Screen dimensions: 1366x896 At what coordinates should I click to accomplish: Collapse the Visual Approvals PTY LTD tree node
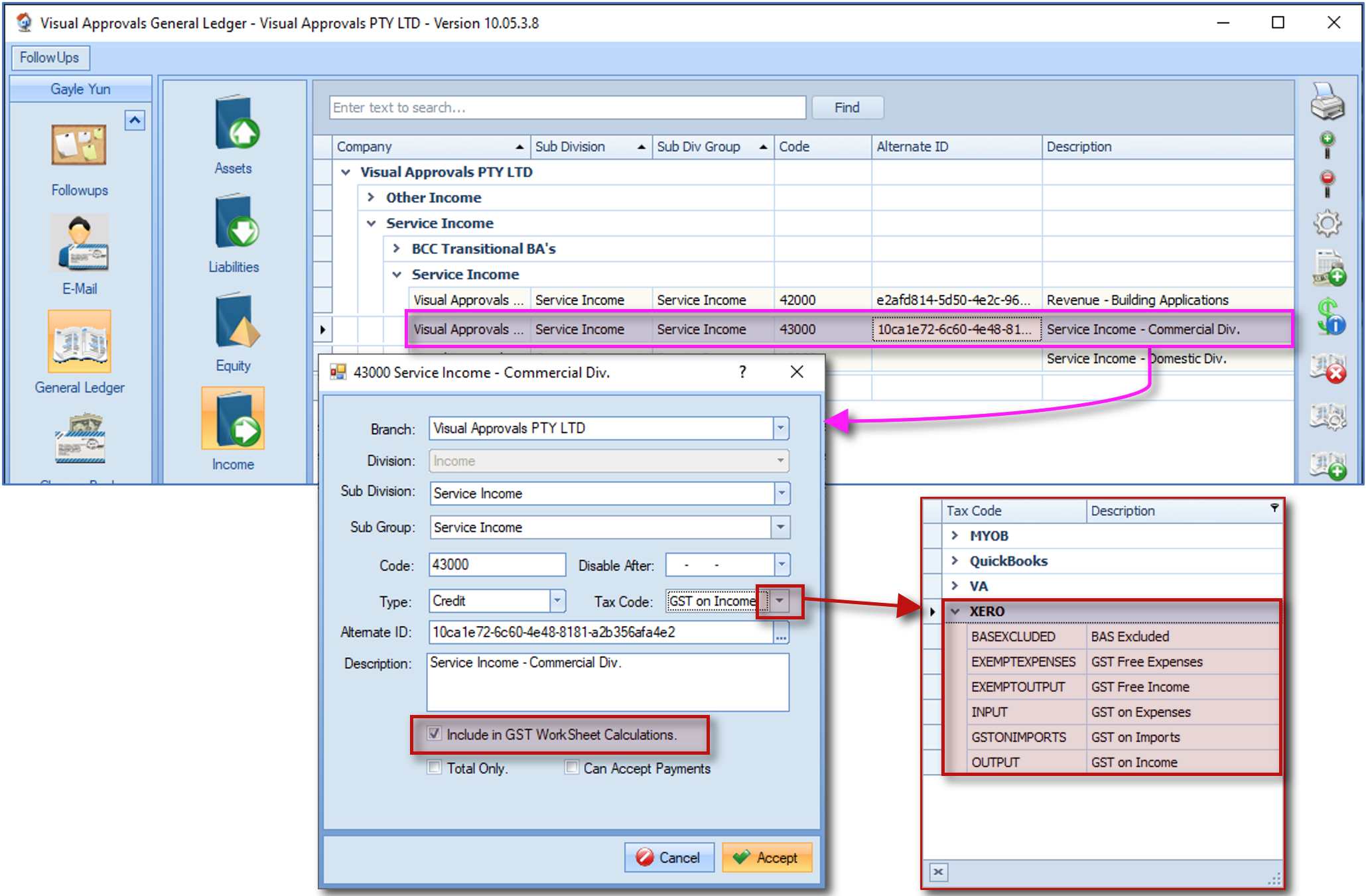click(346, 172)
